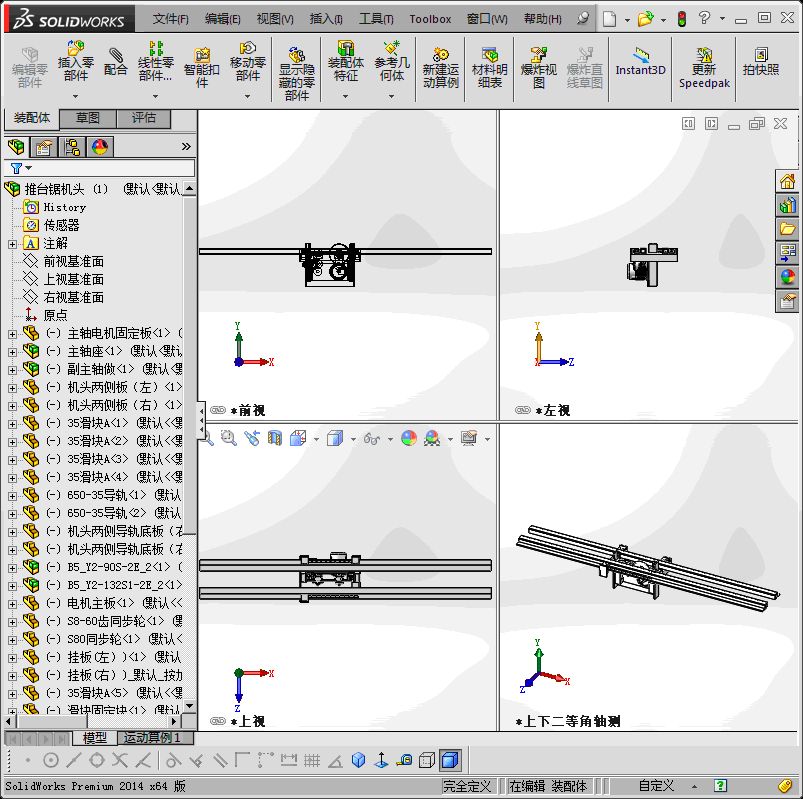
Task: Open Linear Component Pattern (线性零部件) tool
Action: click(156, 61)
